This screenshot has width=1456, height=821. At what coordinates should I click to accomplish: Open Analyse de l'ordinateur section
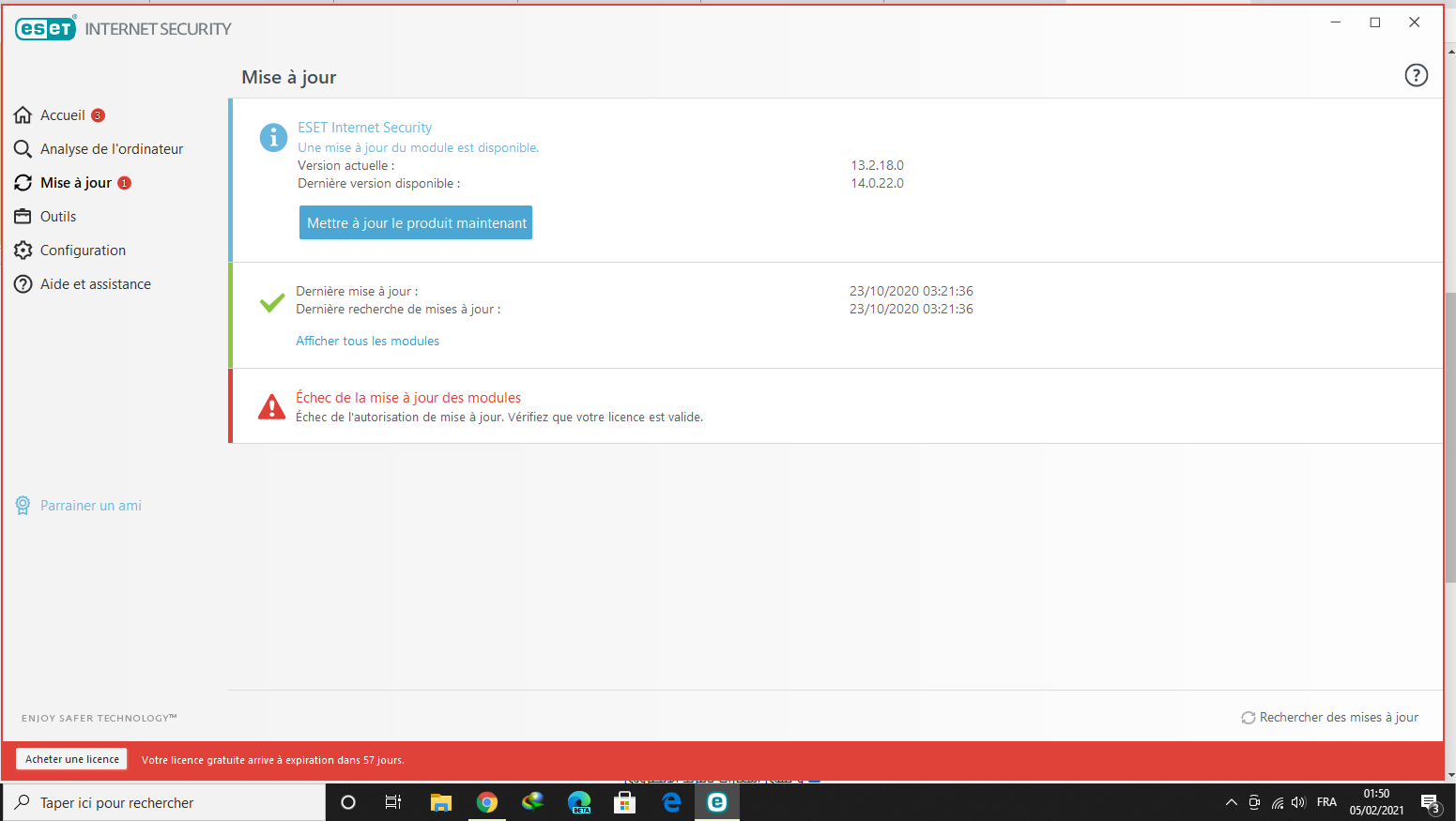coord(112,149)
